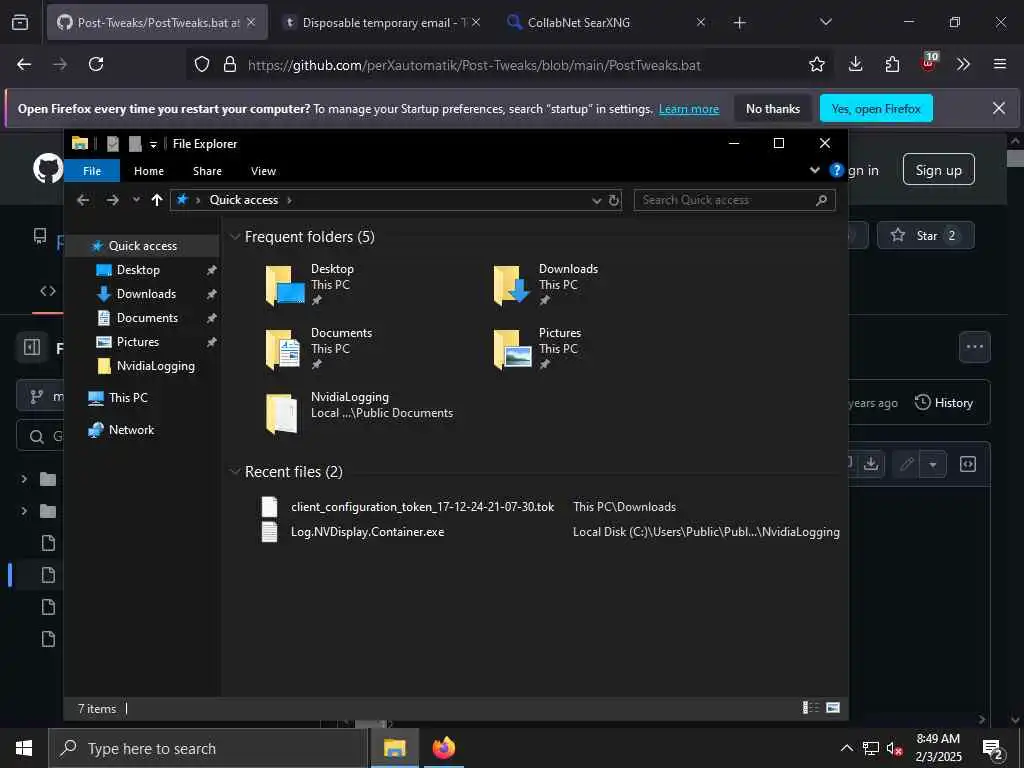Switch to large icons view in status bar

click(x=833, y=708)
